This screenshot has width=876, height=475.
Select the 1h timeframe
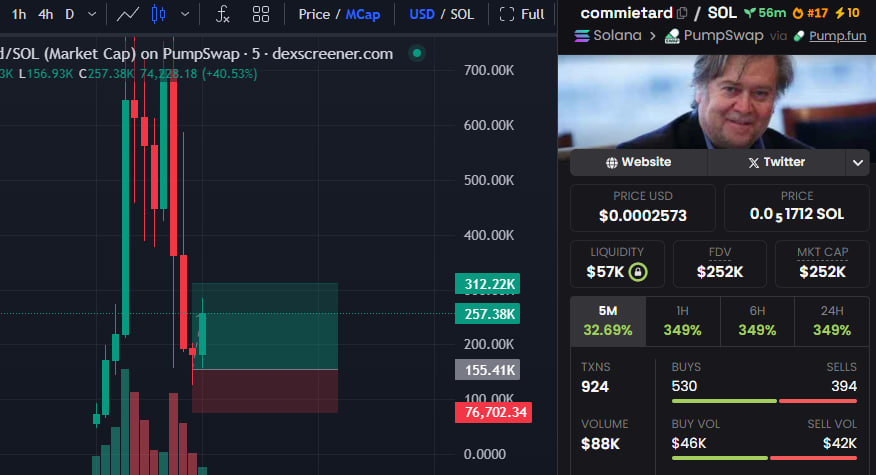pos(19,15)
